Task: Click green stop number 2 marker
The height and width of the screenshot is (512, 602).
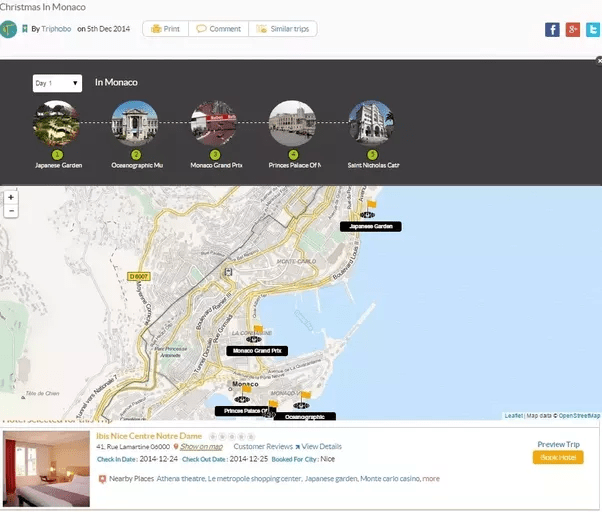Action: point(136,155)
